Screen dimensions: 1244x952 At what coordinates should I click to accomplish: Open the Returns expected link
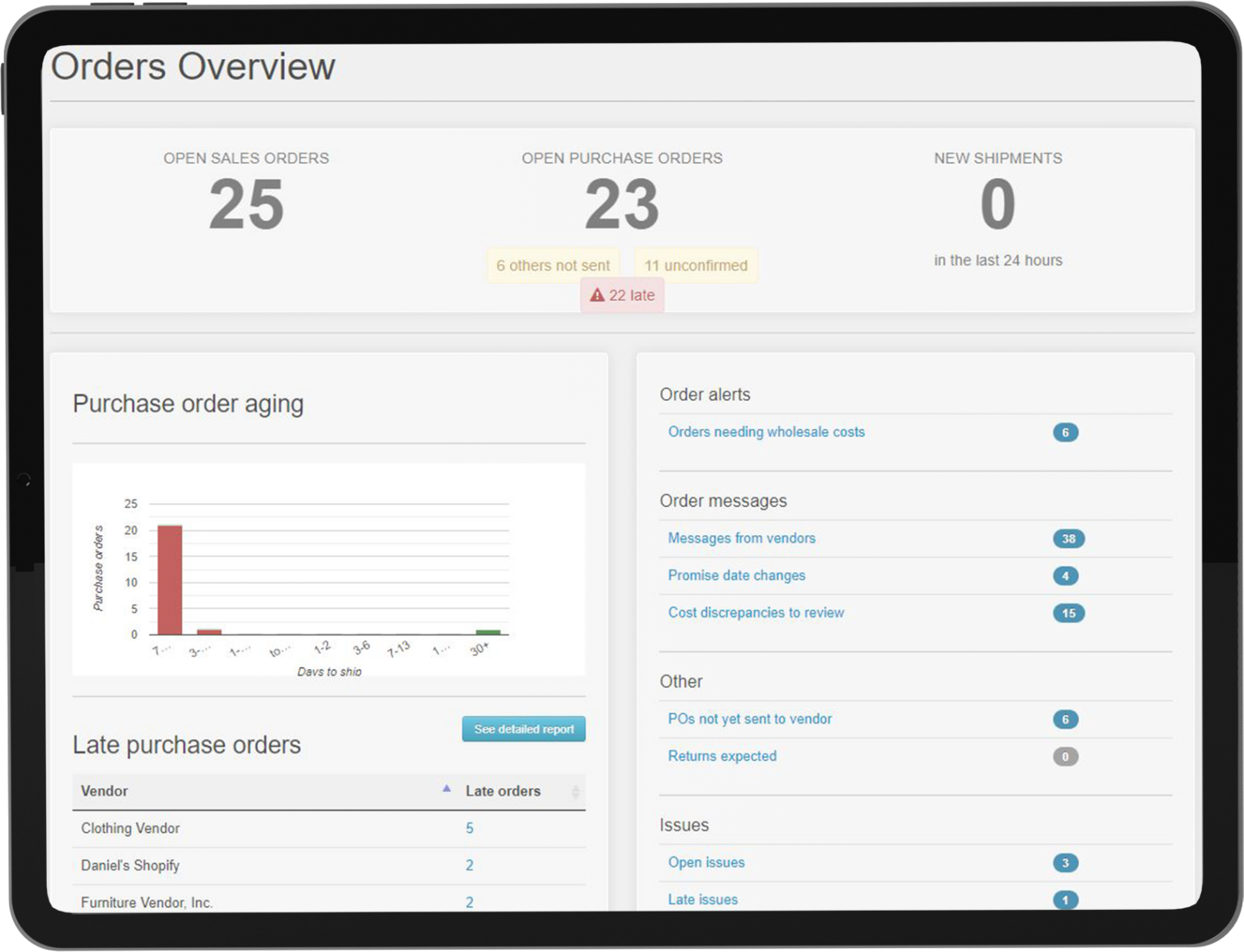coord(722,756)
